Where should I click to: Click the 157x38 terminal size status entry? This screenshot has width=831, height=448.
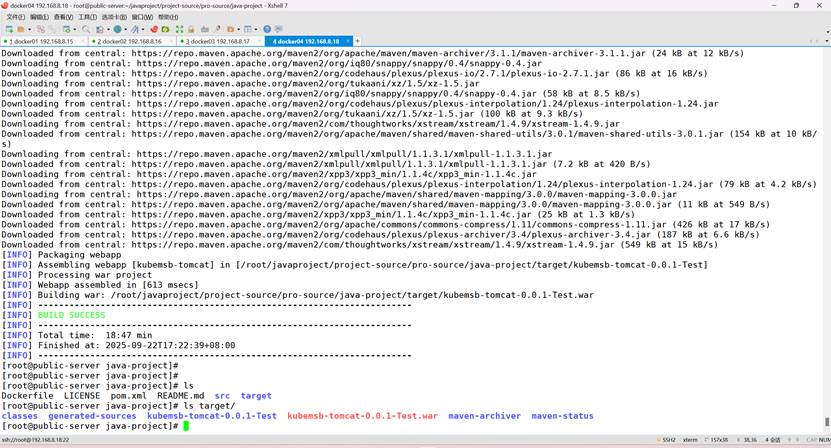tap(719, 440)
